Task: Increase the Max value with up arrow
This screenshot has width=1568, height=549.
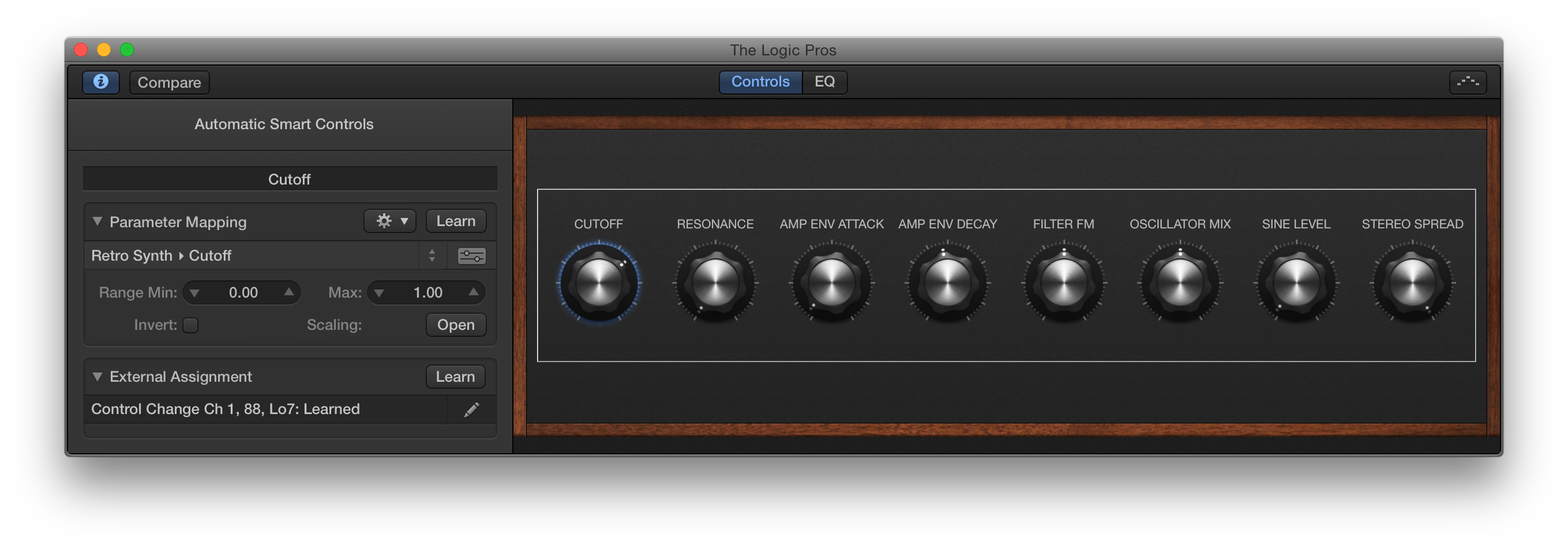Action: pyautogui.click(x=474, y=292)
